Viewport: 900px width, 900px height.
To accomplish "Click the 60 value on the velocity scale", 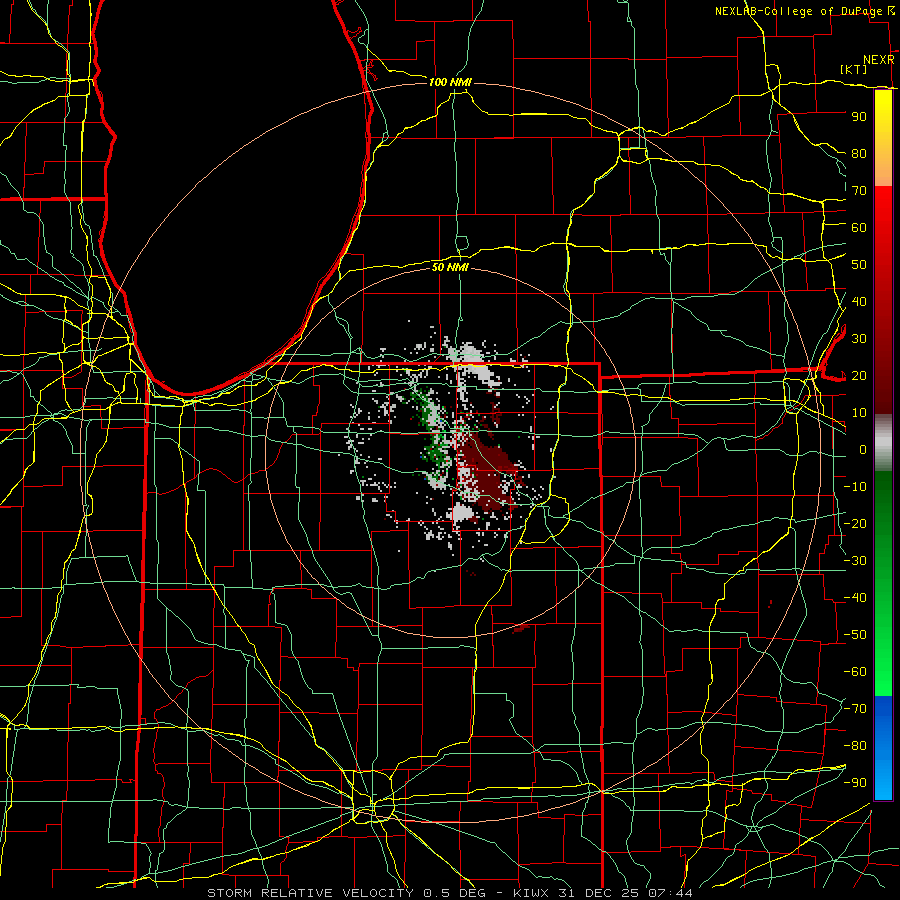I will pos(859,228).
